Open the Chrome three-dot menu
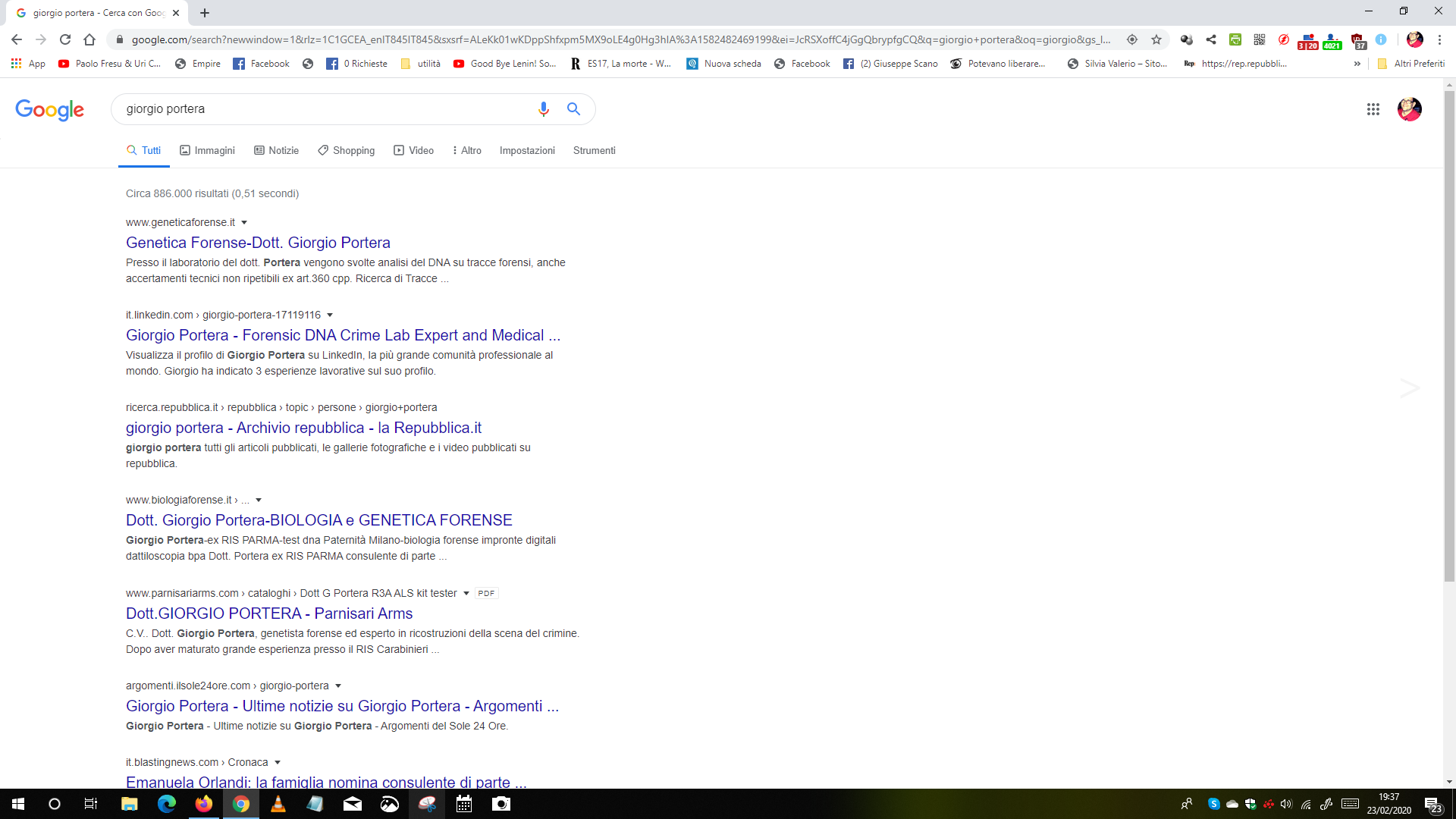The image size is (1456, 819). coord(1439,39)
